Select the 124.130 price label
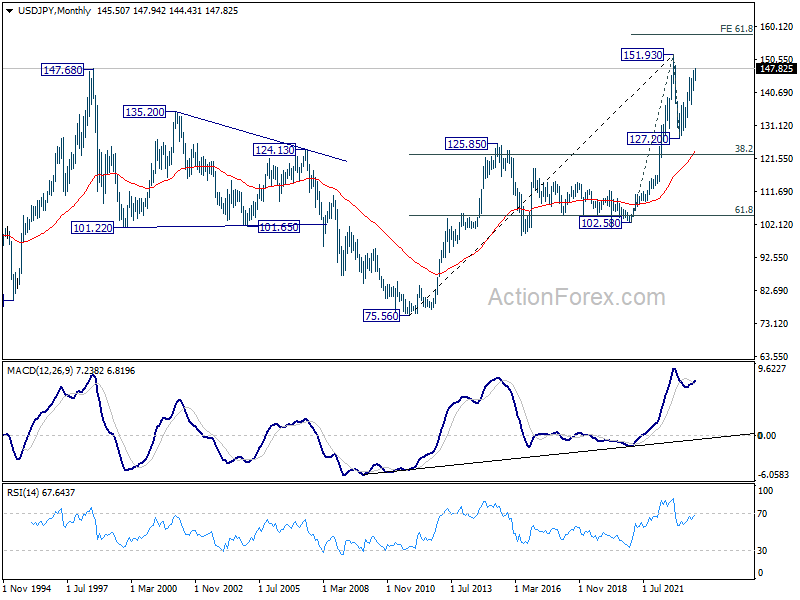 tap(274, 149)
